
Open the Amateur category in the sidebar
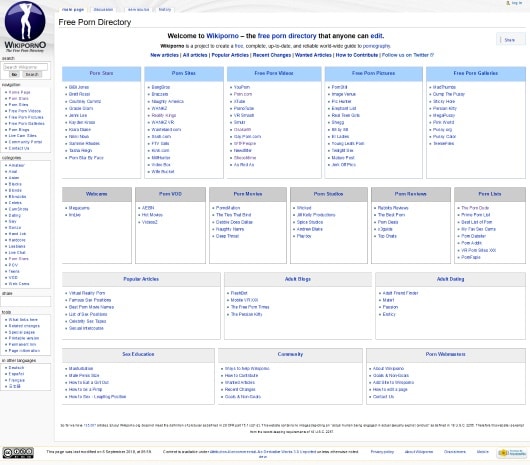click(17, 166)
